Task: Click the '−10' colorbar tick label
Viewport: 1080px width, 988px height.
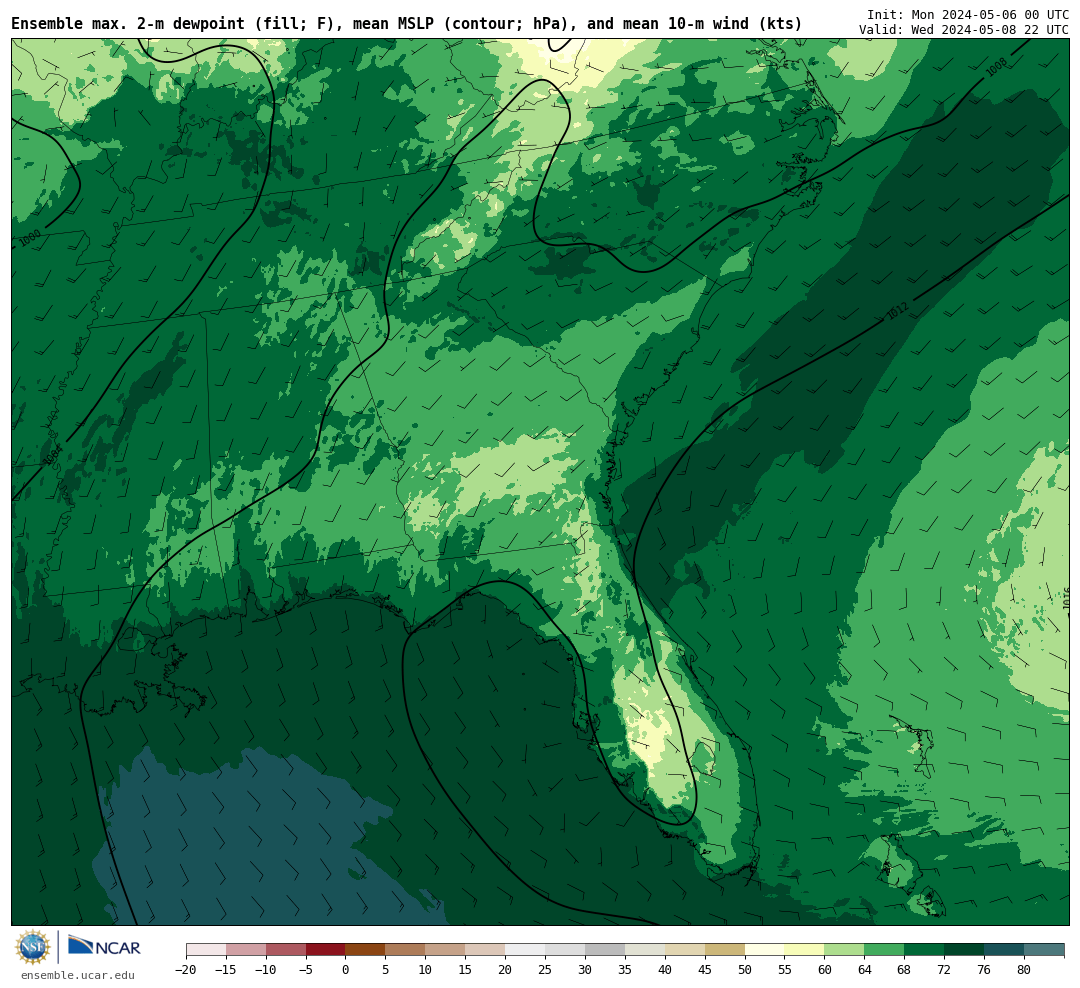Action: click(266, 970)
